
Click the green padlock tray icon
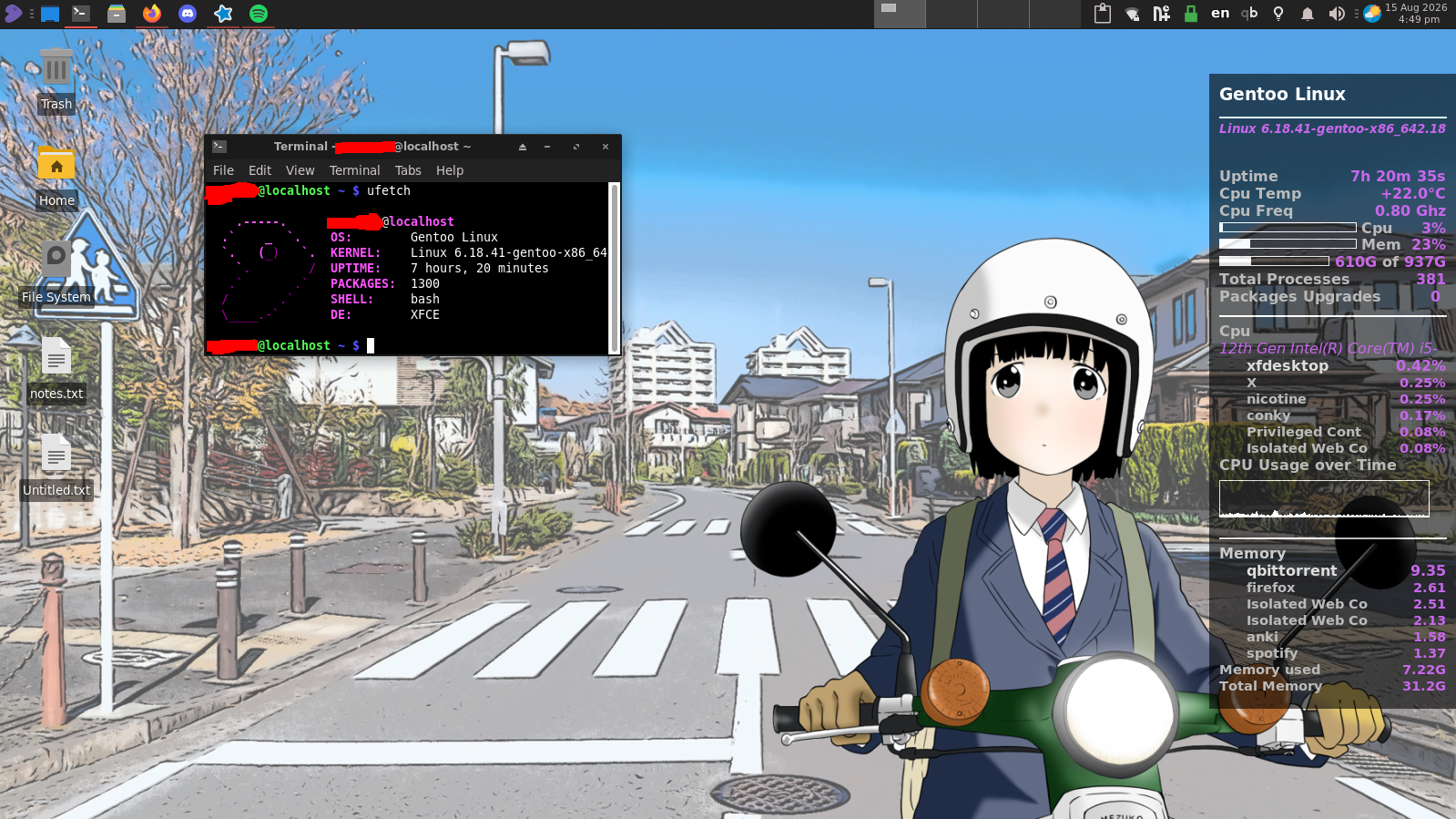1190,14
